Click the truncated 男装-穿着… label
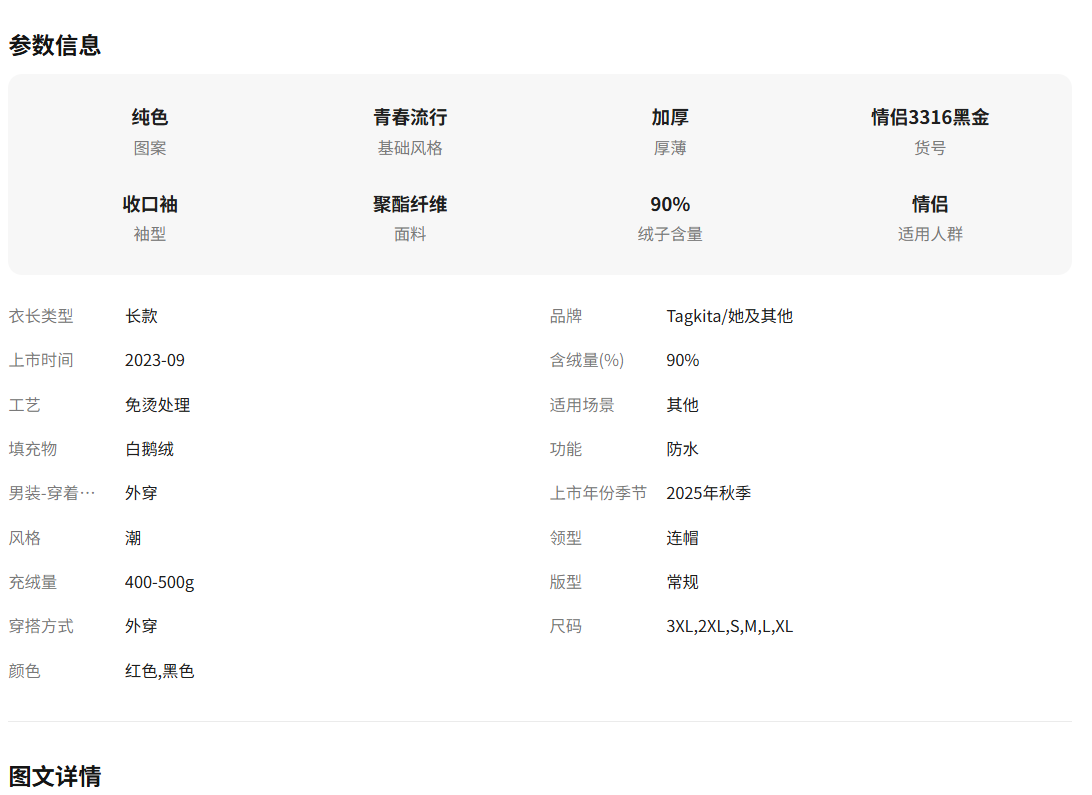Image resolution: width=1092 pixels, height=795 pixels. [52, 493]
